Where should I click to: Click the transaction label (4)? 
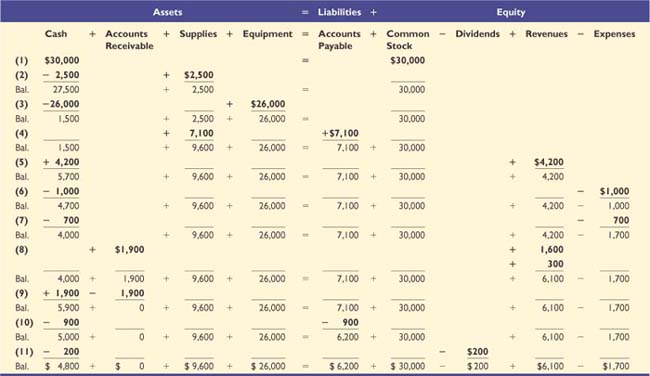[22, 133]
